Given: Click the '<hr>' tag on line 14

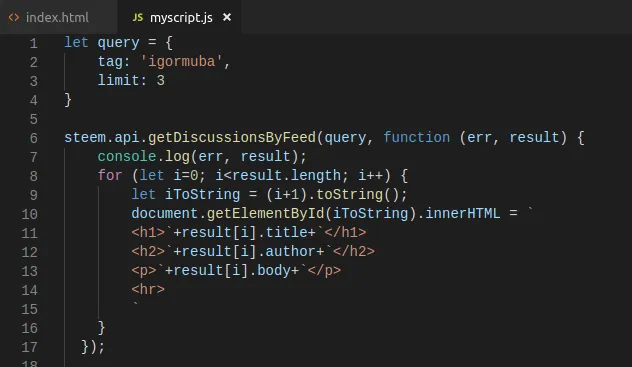Looking at the screenshot, I should click(x=148, y=289).
